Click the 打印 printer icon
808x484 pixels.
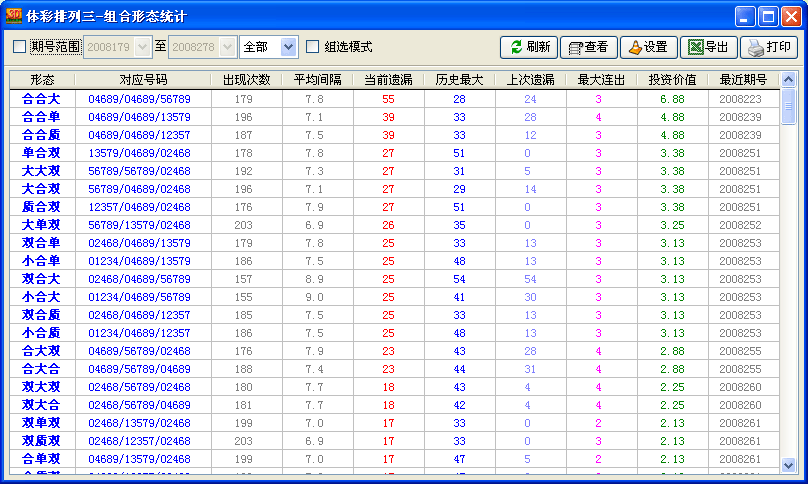[x=768, y=47]
